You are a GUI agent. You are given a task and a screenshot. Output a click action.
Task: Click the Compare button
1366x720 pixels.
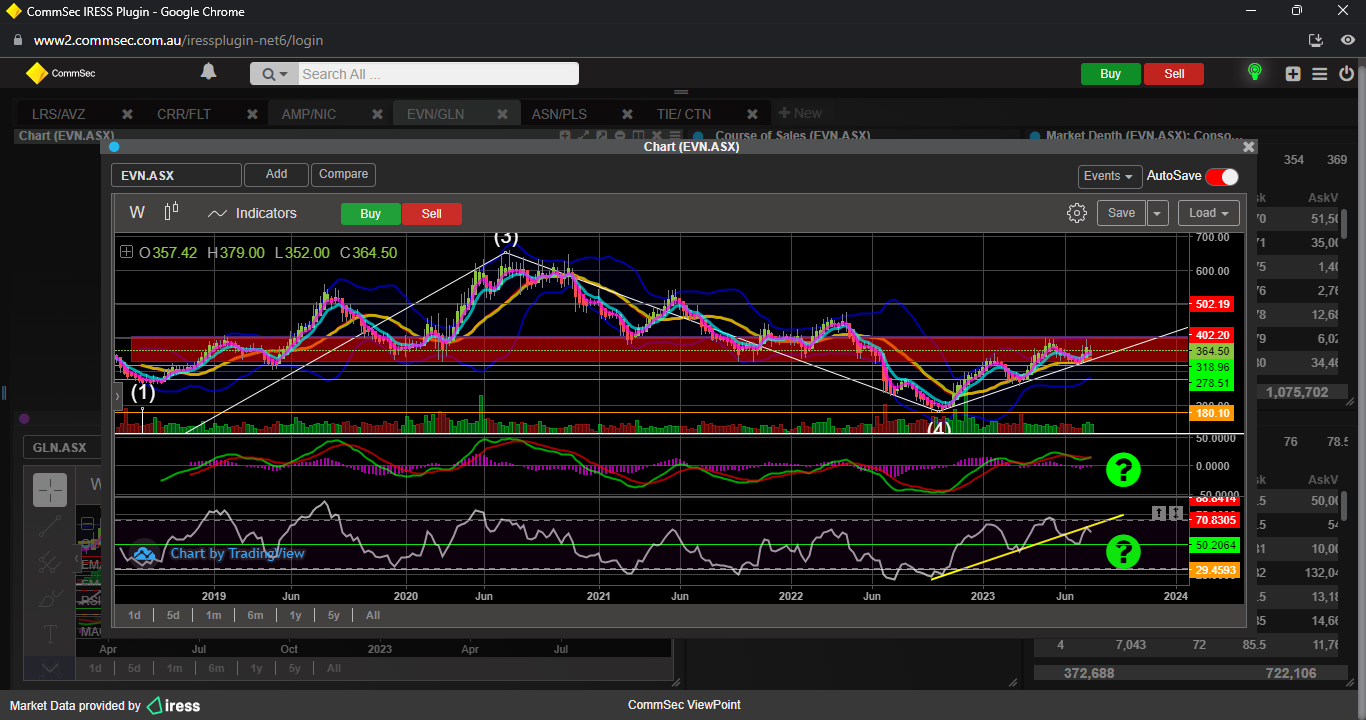point(343,174)
